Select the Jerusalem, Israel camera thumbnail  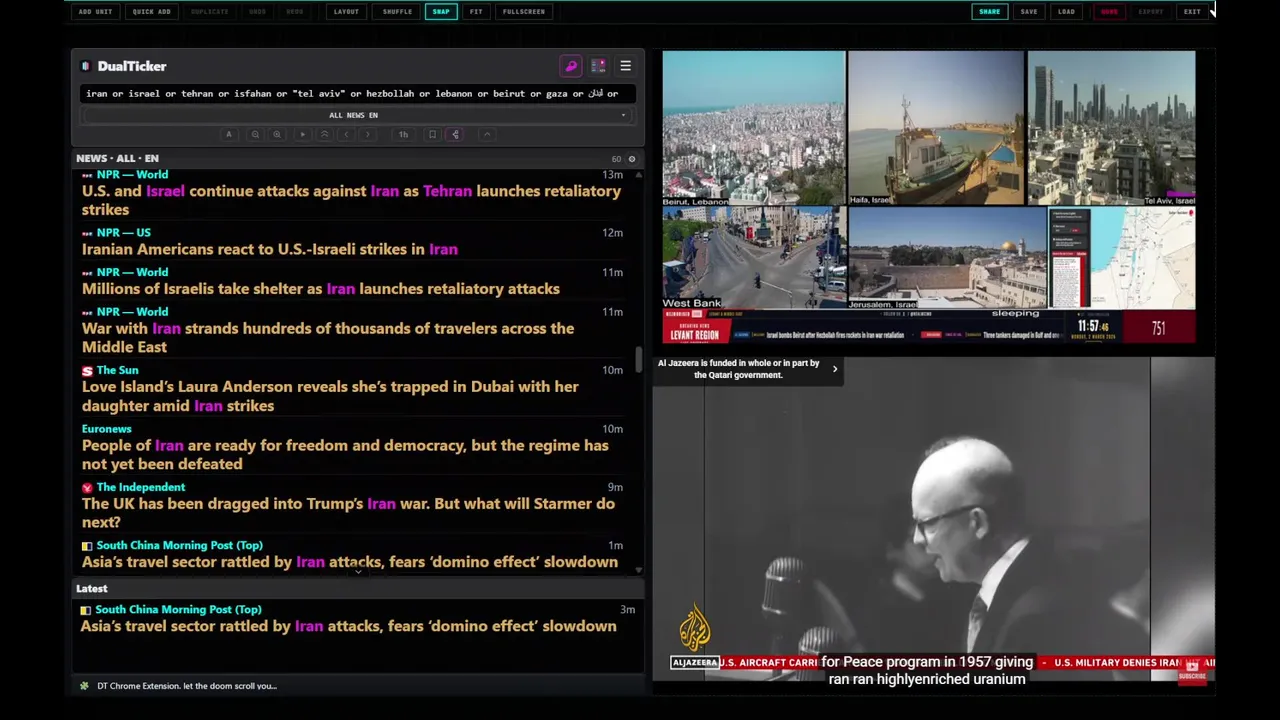tap(948, 258)
